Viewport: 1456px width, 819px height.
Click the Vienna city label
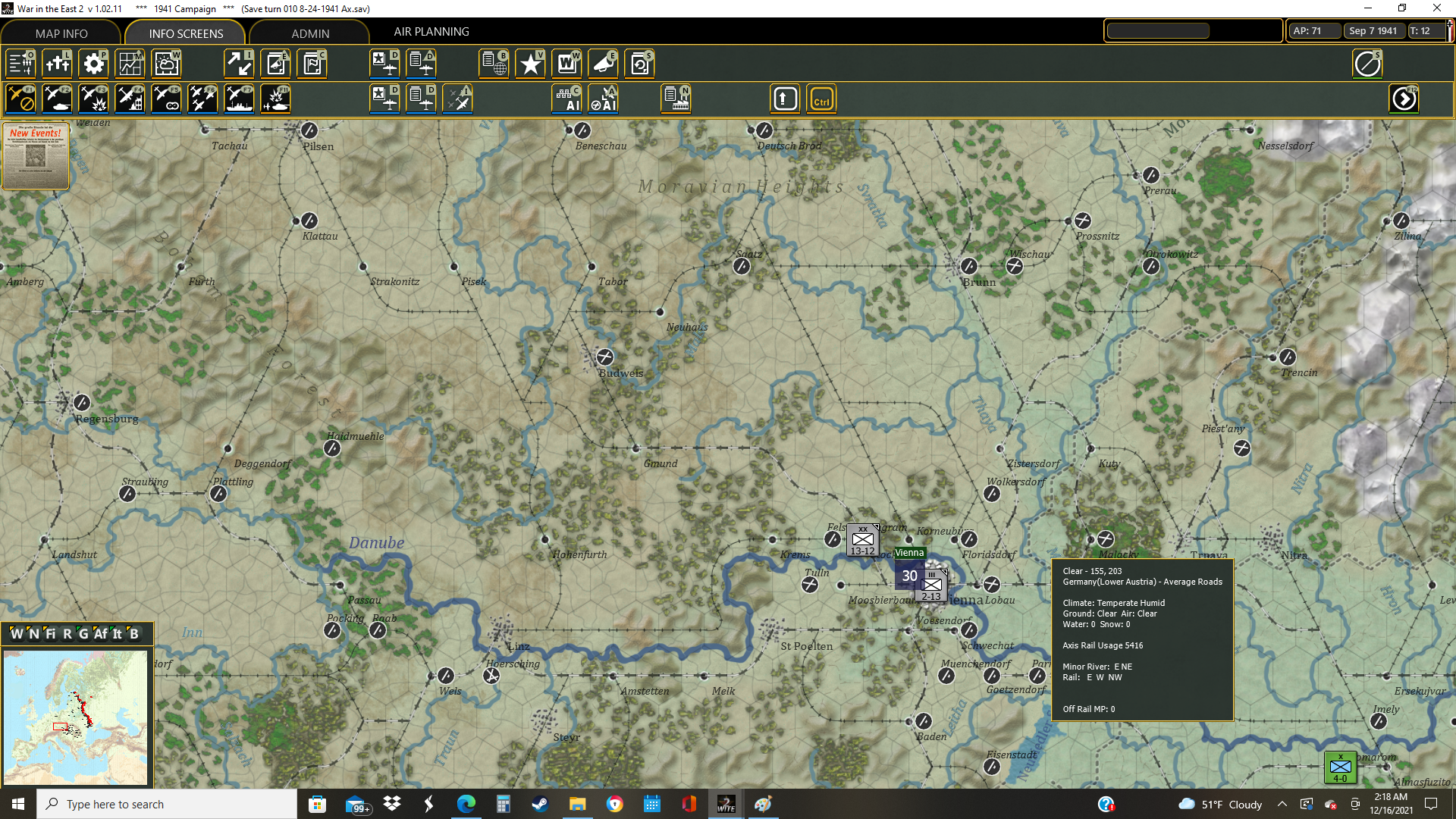tap(909, 553)
